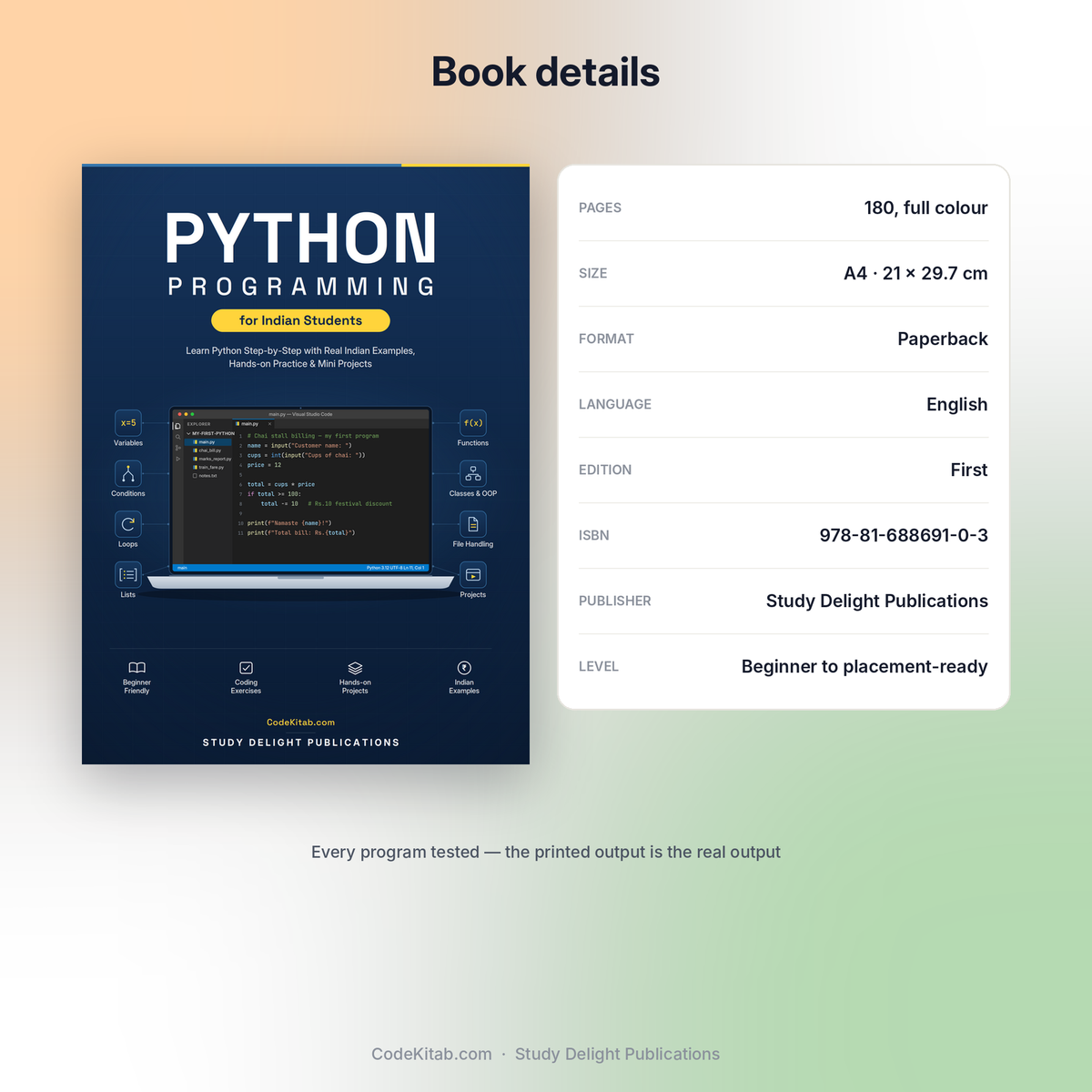Viewport: 1092px width, 1092px height.
Task: Click 'Study Delight Publications' in the footer
Action: (617, 1054)
